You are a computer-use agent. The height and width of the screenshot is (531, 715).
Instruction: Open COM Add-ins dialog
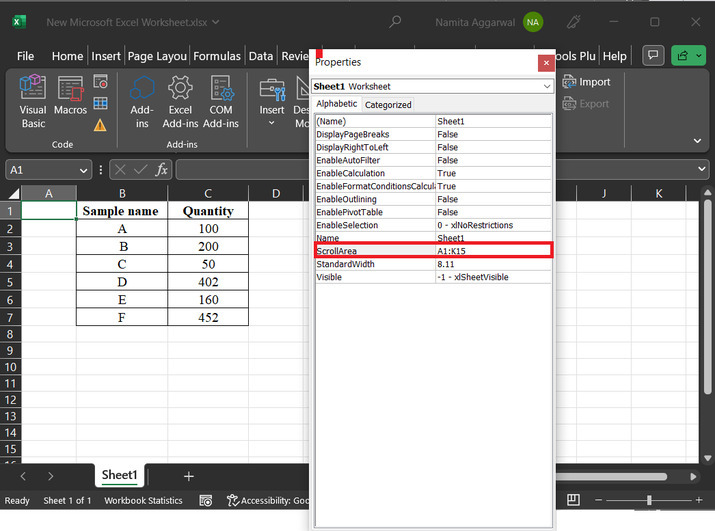tap(221, 101)
